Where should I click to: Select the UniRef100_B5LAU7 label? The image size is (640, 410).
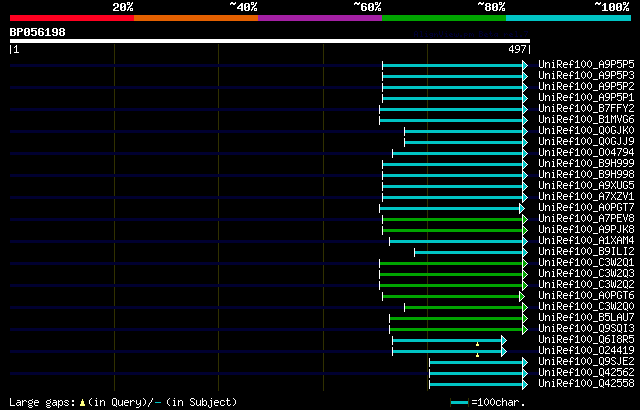click(x=586, y=318)
